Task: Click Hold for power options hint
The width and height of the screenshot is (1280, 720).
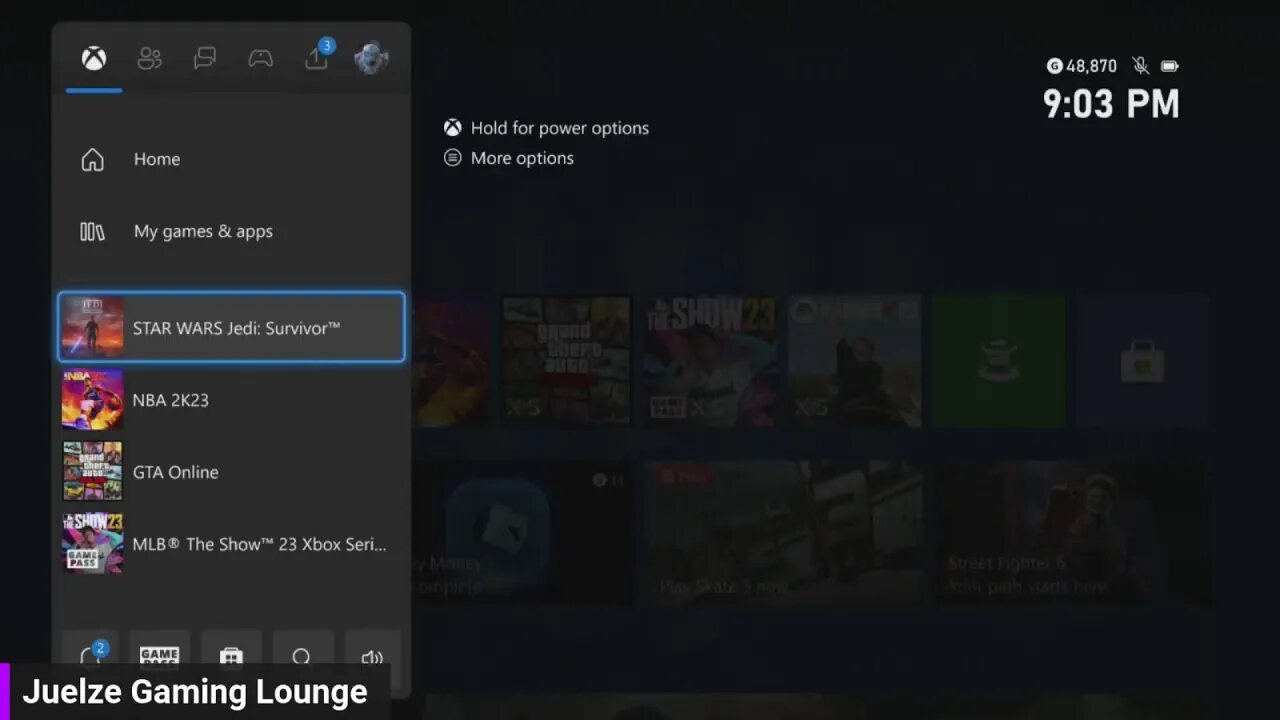Action: [547, 128]
